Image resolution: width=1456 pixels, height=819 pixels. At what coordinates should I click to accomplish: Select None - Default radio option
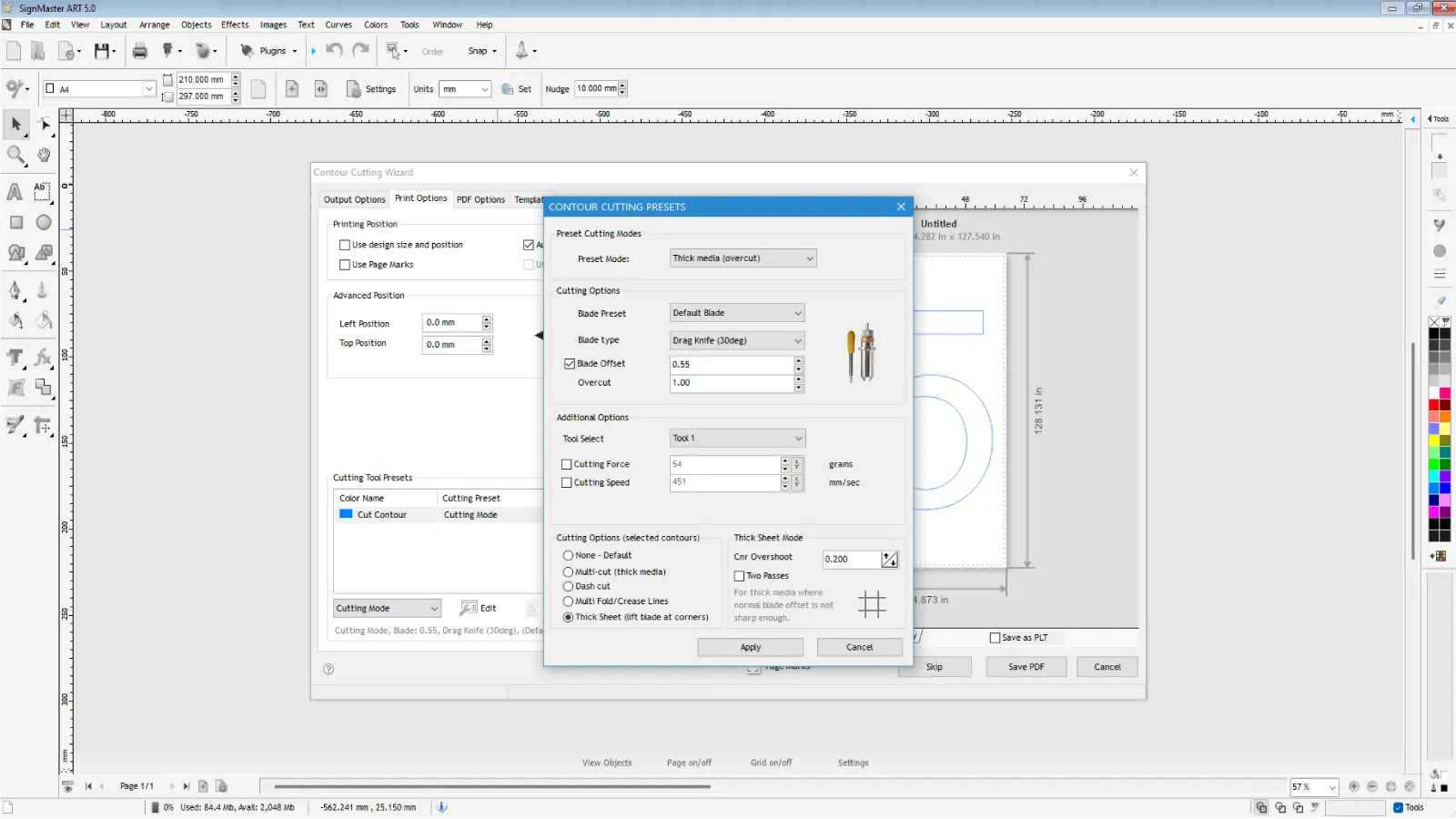[x=568, y=555]
